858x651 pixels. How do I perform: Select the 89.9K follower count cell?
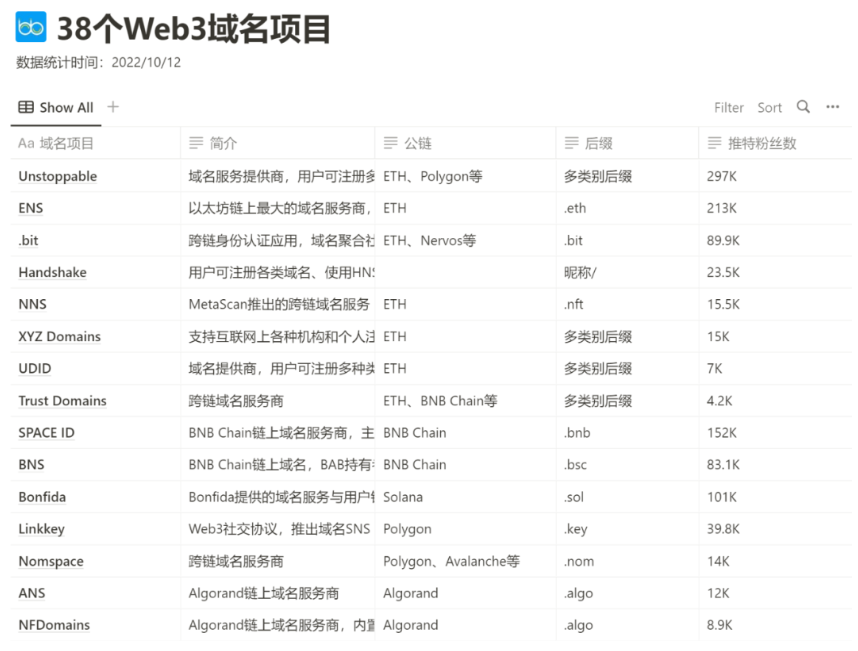click(x=775, y=240)
